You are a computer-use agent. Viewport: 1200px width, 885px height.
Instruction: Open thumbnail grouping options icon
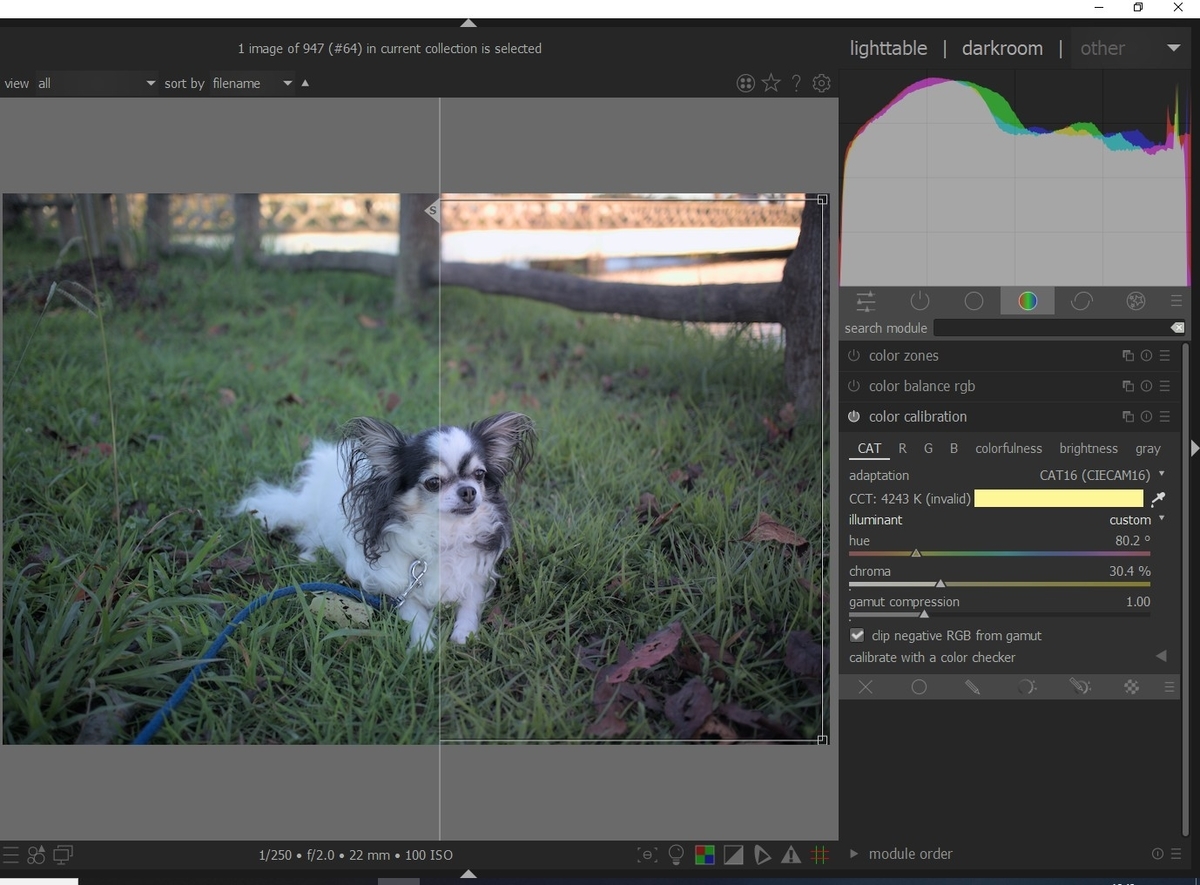(745, 83)
